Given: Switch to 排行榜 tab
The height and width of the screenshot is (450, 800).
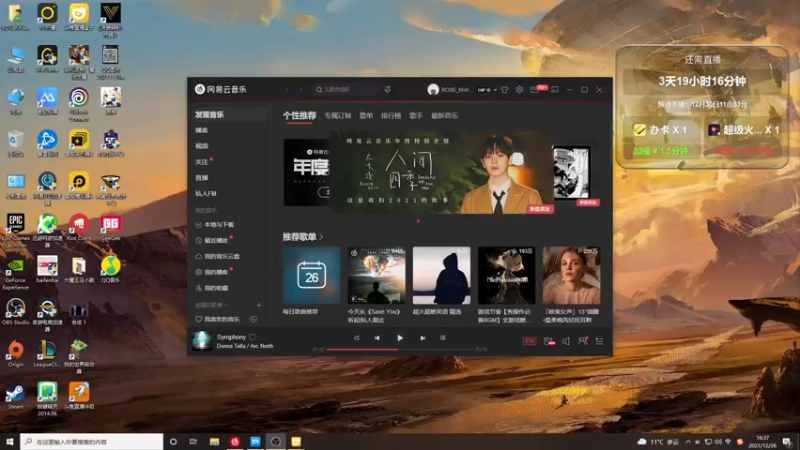Looking at the screenshot, I should (x=391, y=116).
